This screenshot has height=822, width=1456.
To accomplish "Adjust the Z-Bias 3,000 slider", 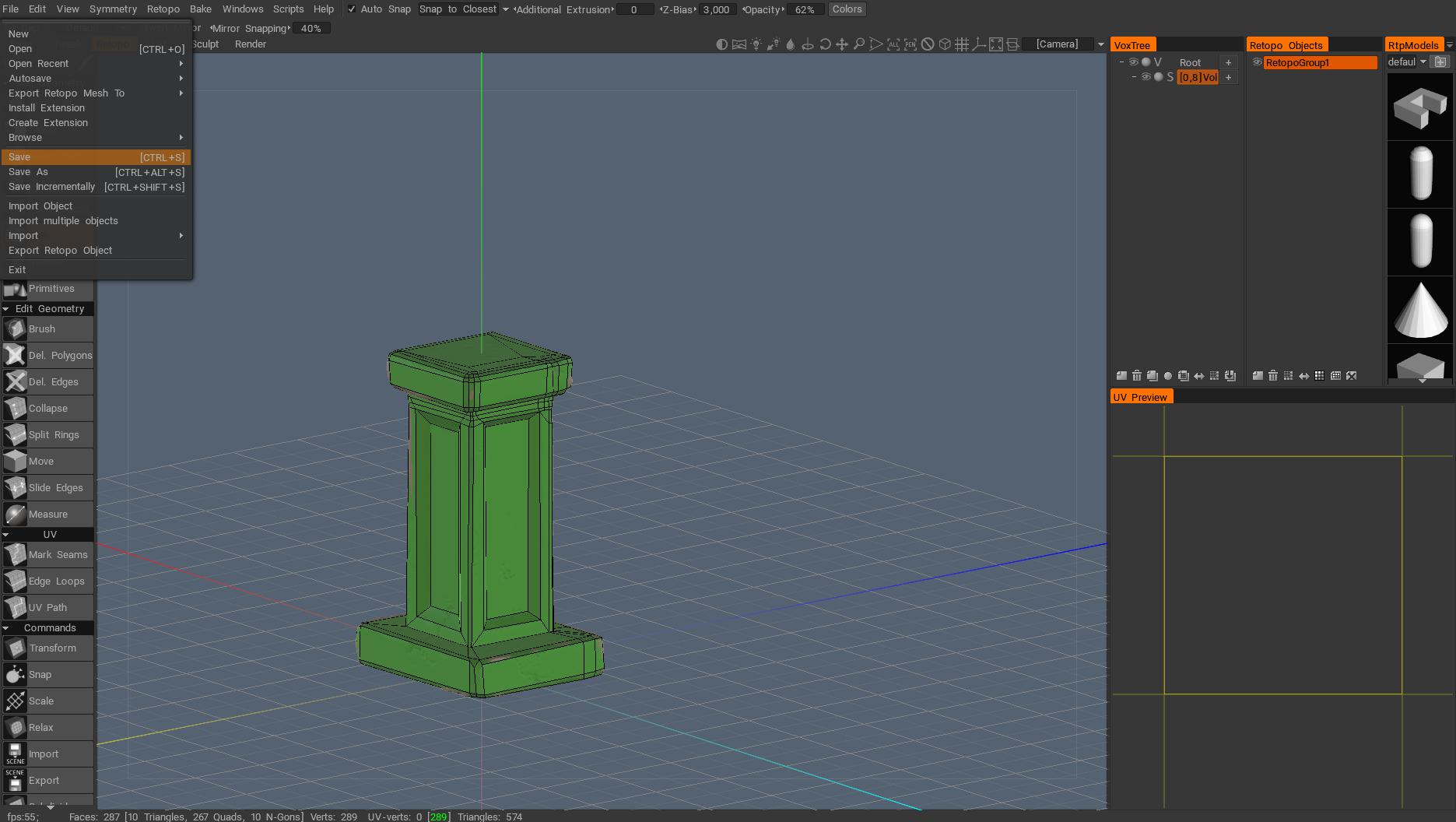I will (x=716, y=9).
